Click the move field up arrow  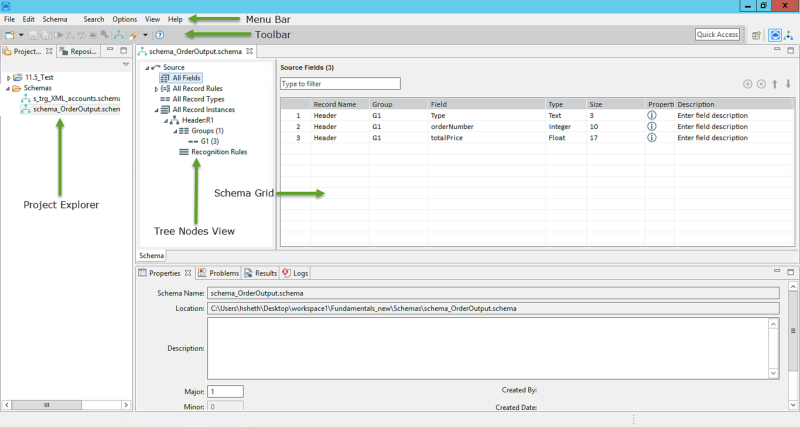point(774,84)
